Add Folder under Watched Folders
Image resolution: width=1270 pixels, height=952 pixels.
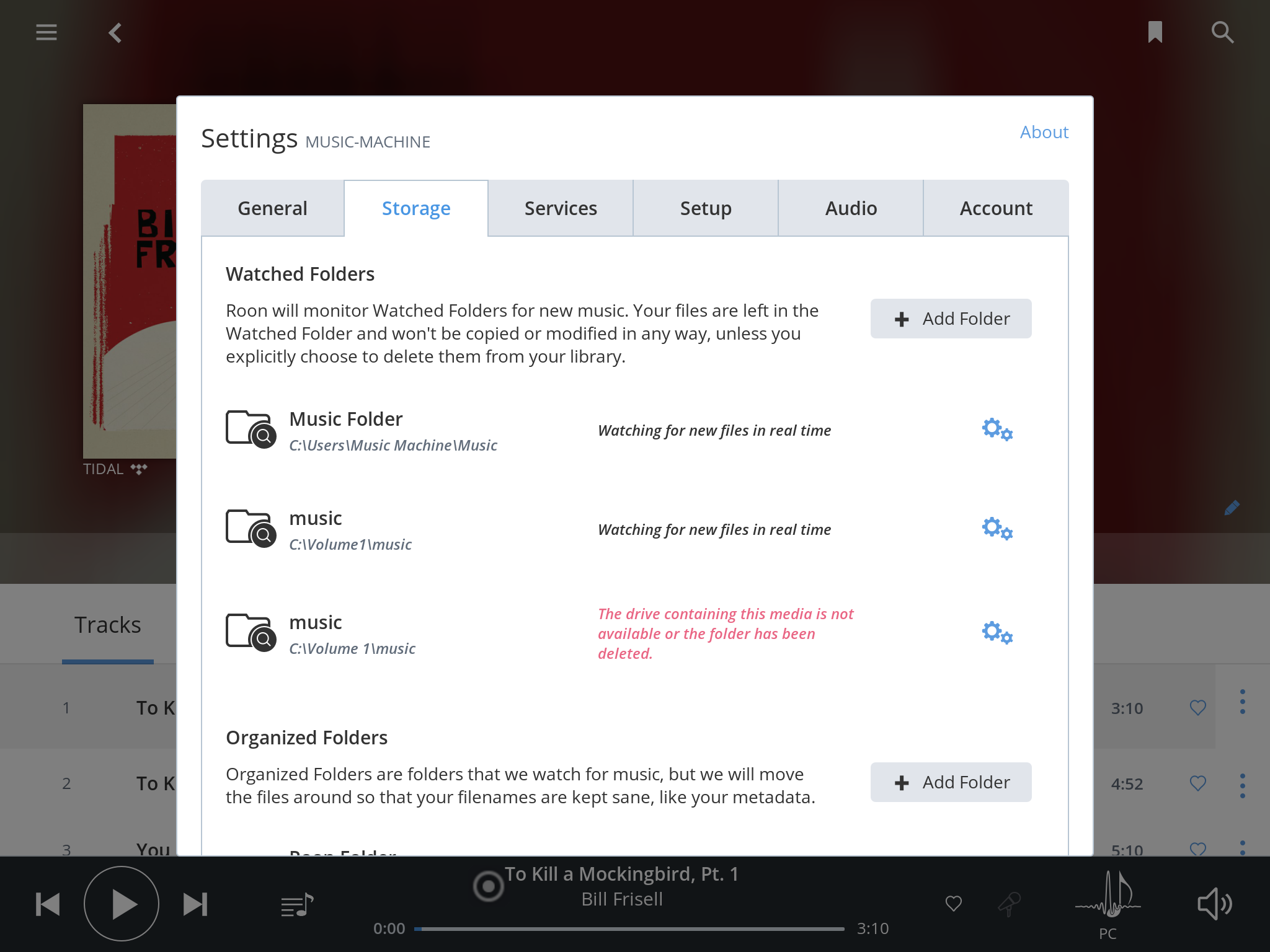pyautogui.click(x=951, y=319)
